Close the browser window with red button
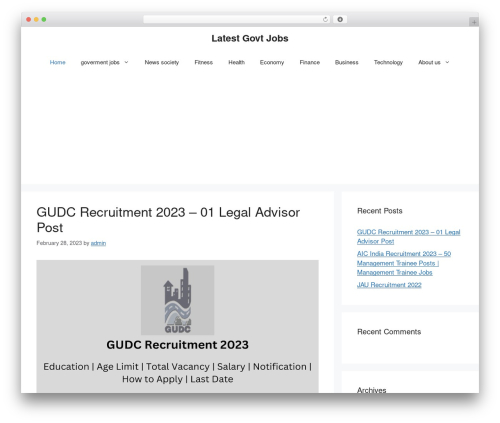Screen dimensions: 500x423 (x=29, y=20)
